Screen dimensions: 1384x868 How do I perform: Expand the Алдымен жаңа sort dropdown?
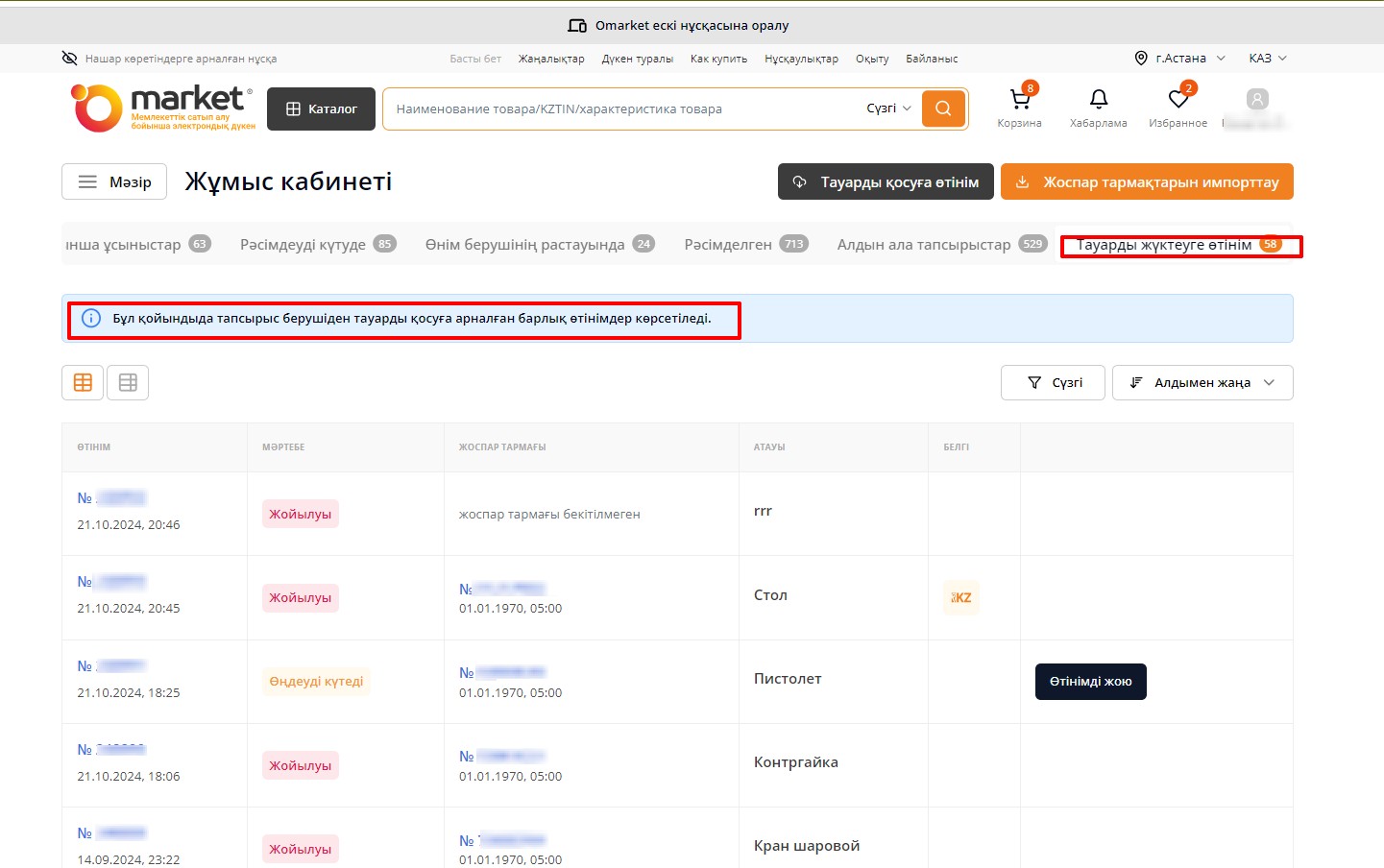click(1202, 382)
